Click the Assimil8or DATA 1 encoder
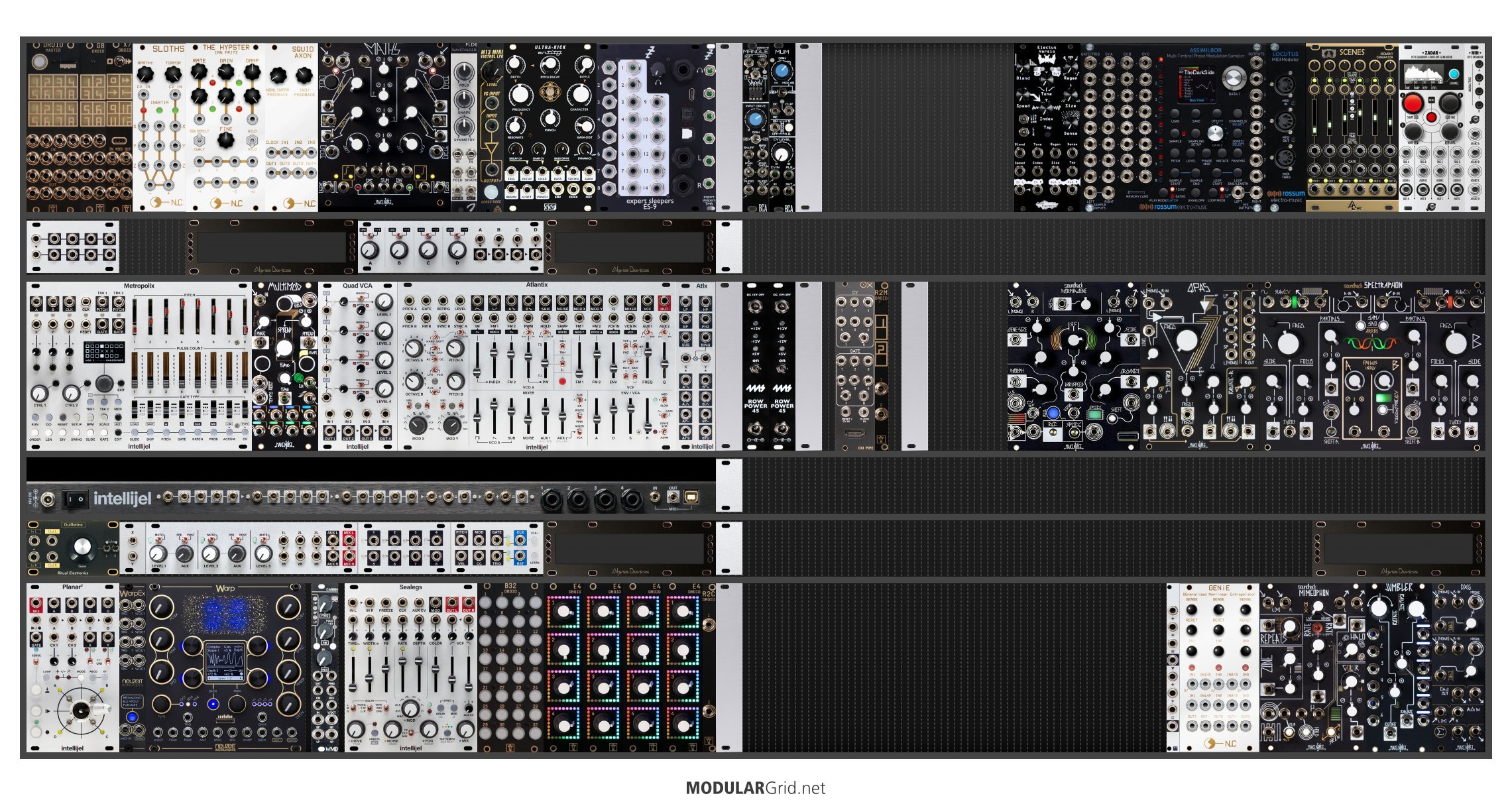The width and height of the screenshot is (1512, 802). coord(1233,79)
